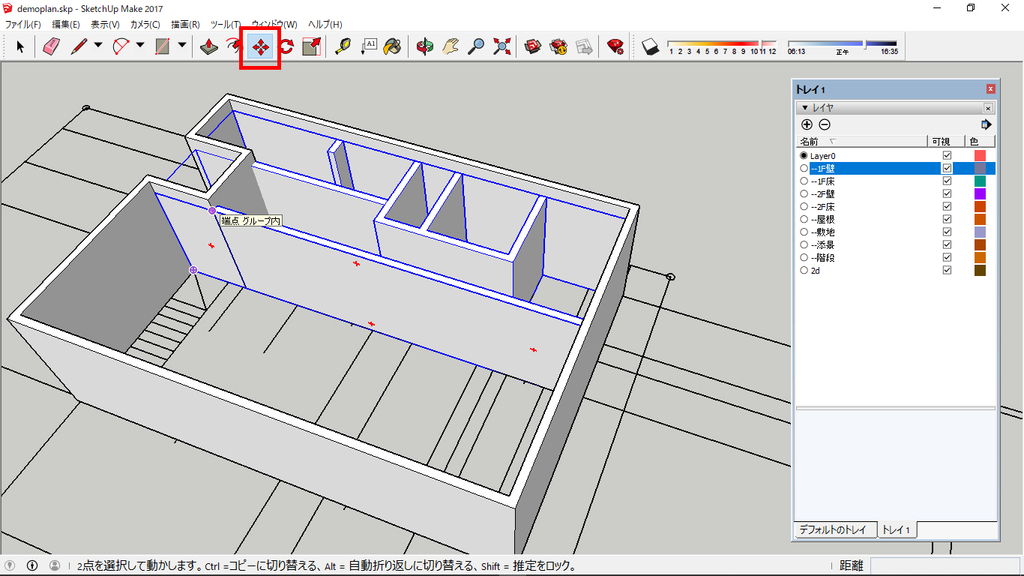Switch to デフォルトのトレイ tab
Screen dimensions: 1024x576
coord(833,530)
